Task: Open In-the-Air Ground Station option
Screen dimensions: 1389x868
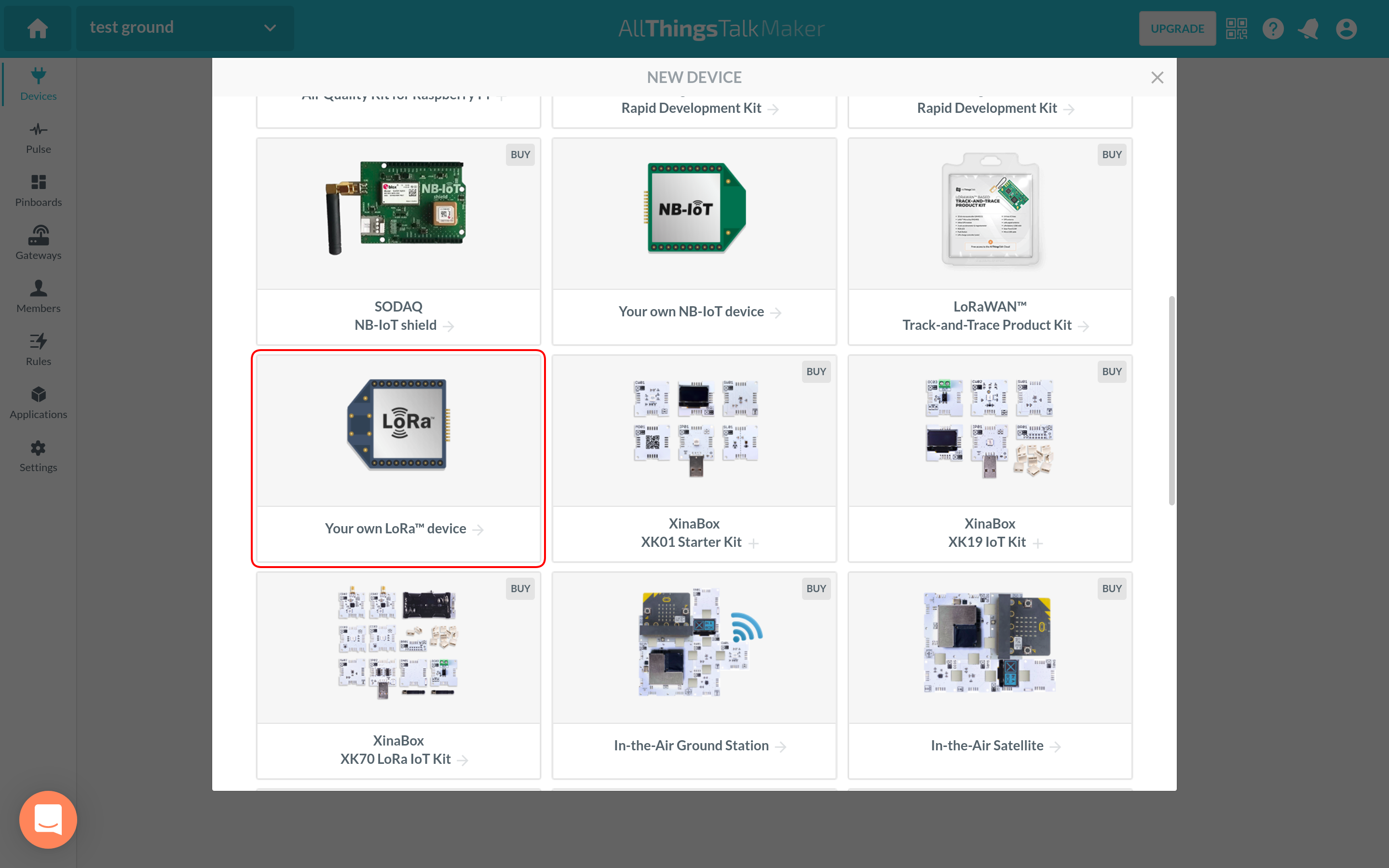Action: [x=694, y=745]
